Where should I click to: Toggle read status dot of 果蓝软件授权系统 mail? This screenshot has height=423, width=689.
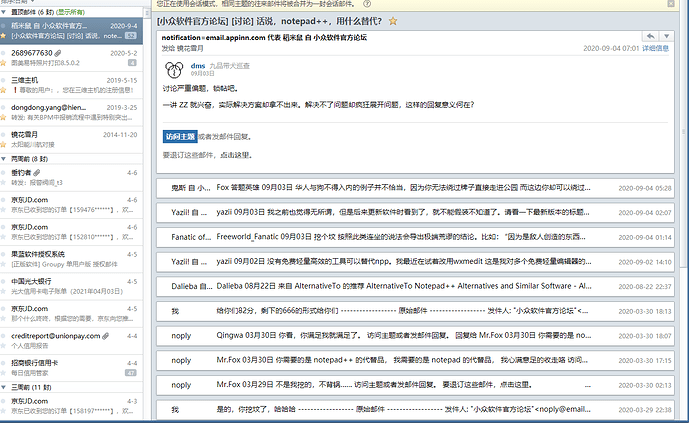[3, 254]
